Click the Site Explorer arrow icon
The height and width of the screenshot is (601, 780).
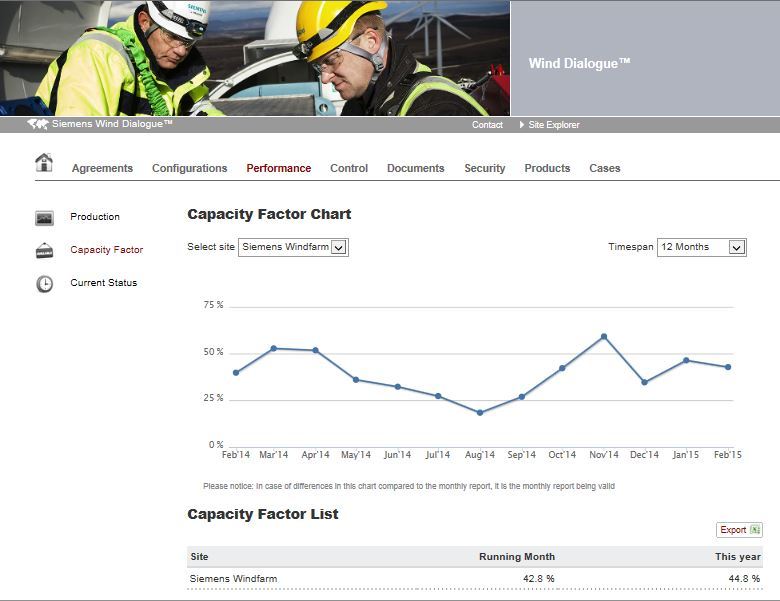522,125
